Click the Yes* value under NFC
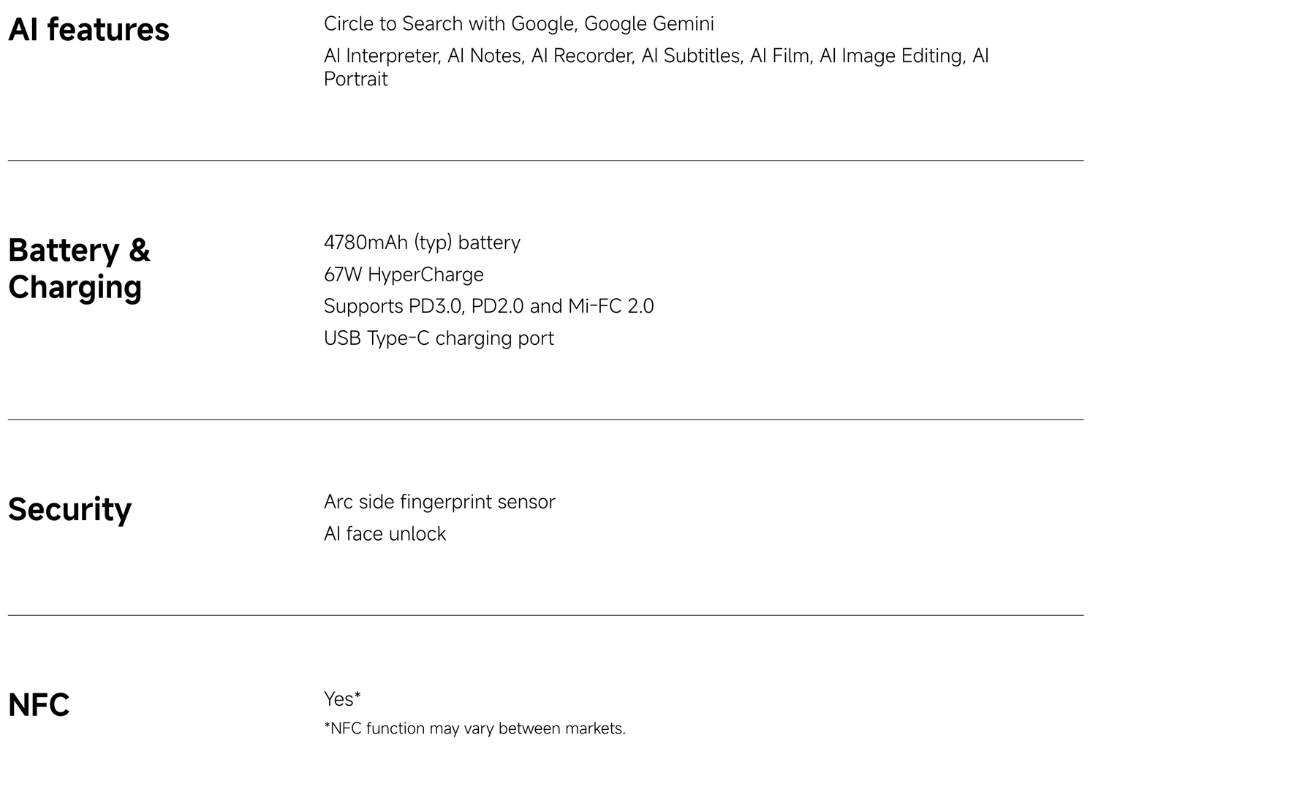This screenshot has height=800, width=1300. (x=342, y=698)
